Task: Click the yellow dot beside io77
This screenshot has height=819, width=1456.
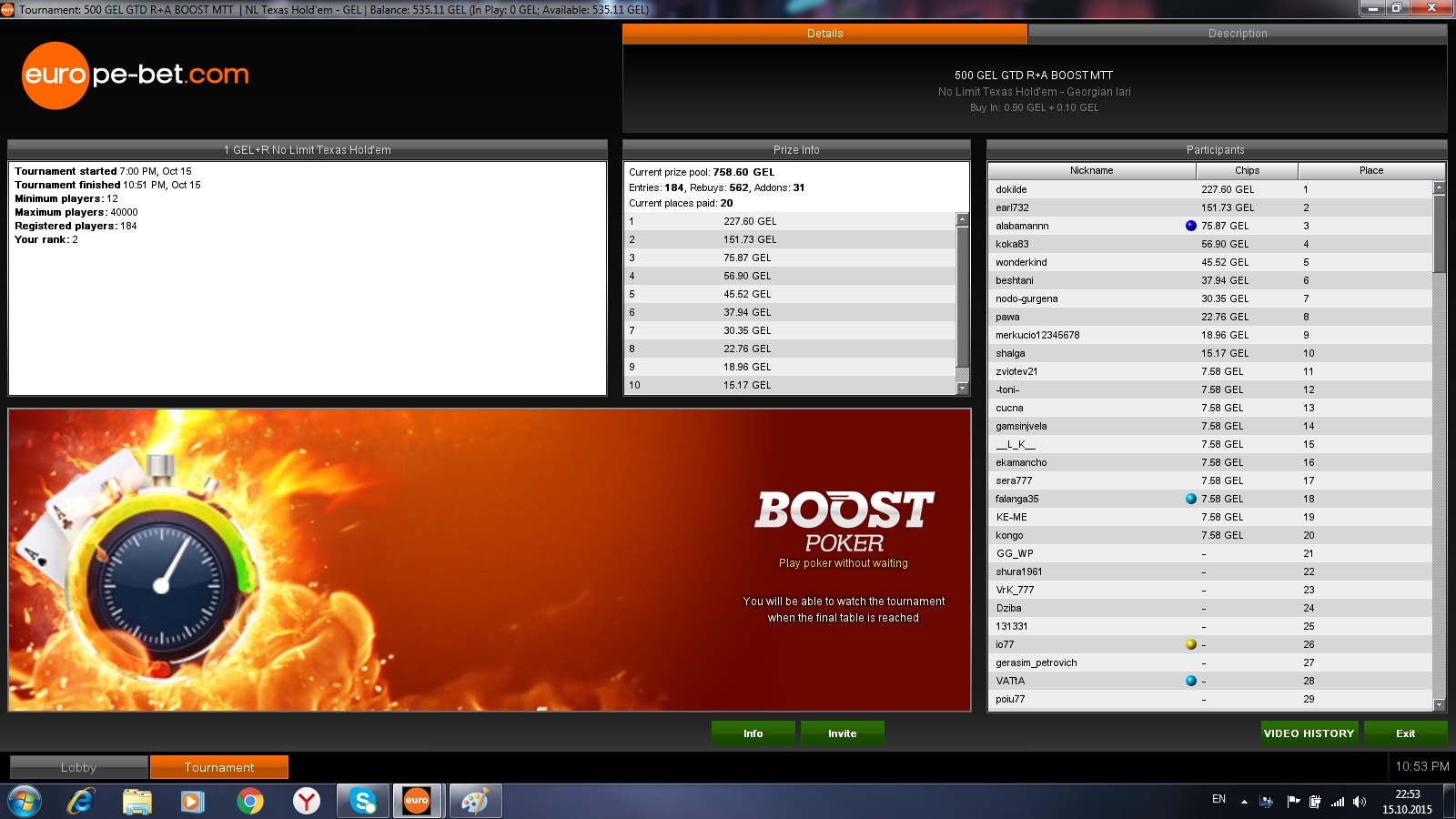Action: pyautogui.click(x=1191, y=644)
